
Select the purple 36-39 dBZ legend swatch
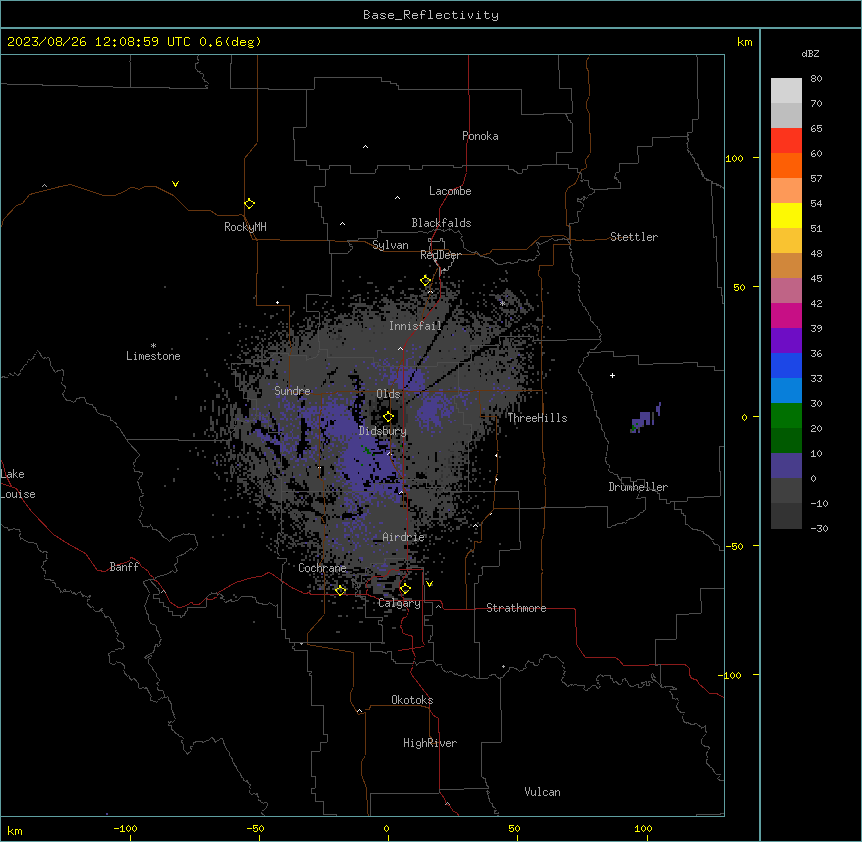coord(786,340)
